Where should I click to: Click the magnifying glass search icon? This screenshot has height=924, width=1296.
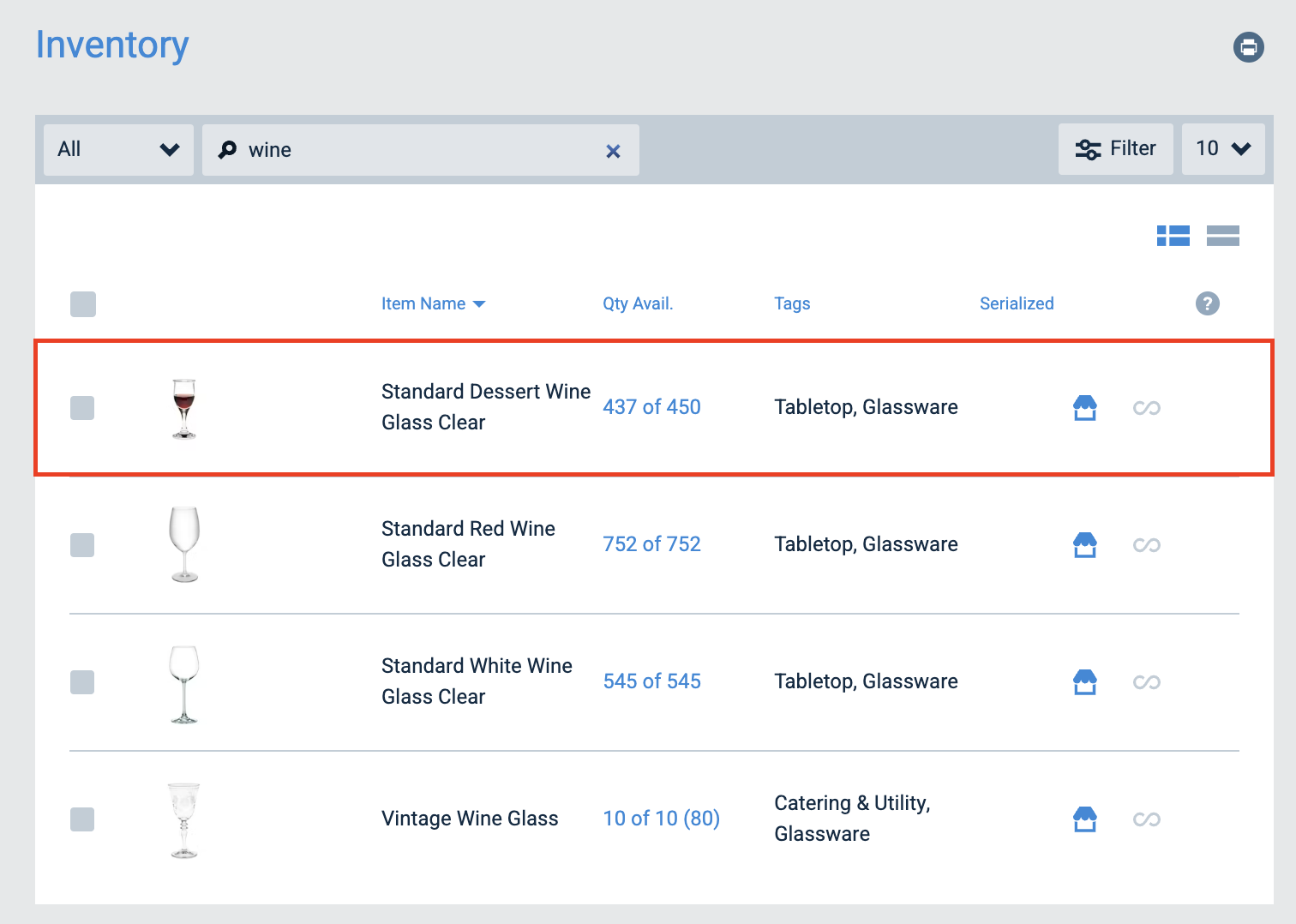click(x=226, y=150)
